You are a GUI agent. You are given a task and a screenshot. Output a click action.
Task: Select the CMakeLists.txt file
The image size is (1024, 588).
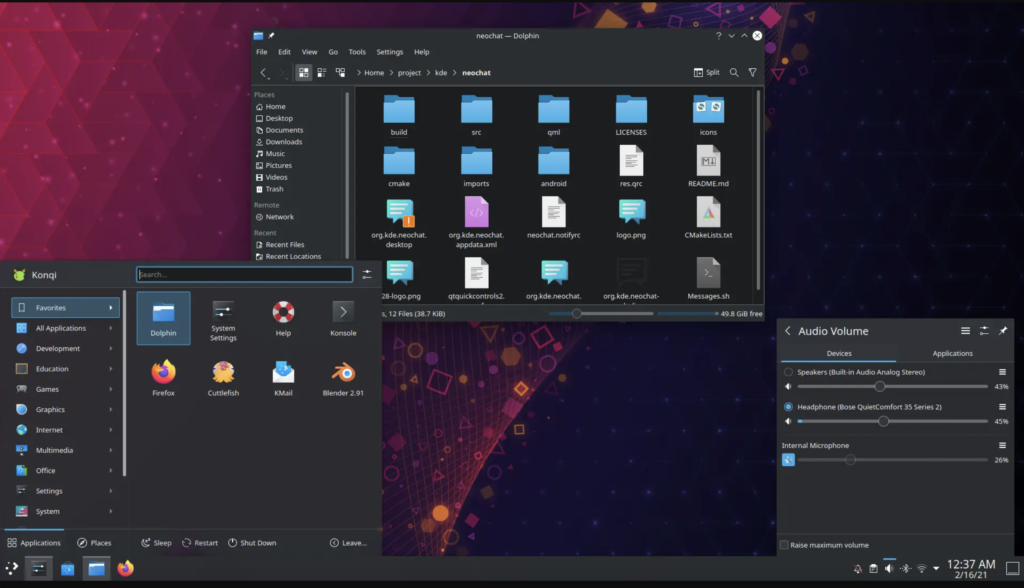point(709,218)
